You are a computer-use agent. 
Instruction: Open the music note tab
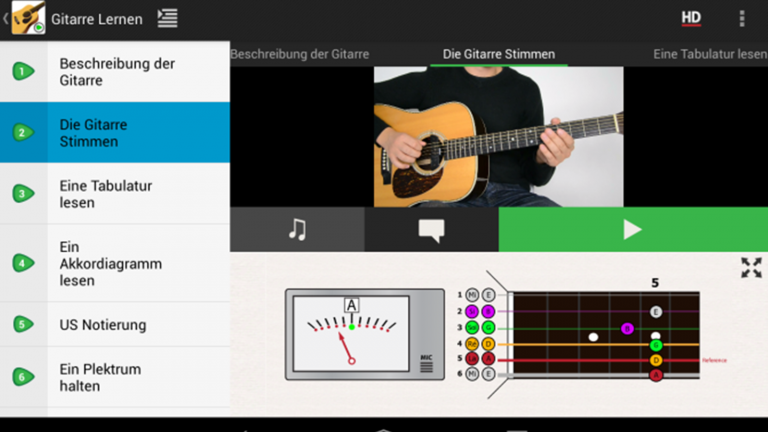point(297,230)
